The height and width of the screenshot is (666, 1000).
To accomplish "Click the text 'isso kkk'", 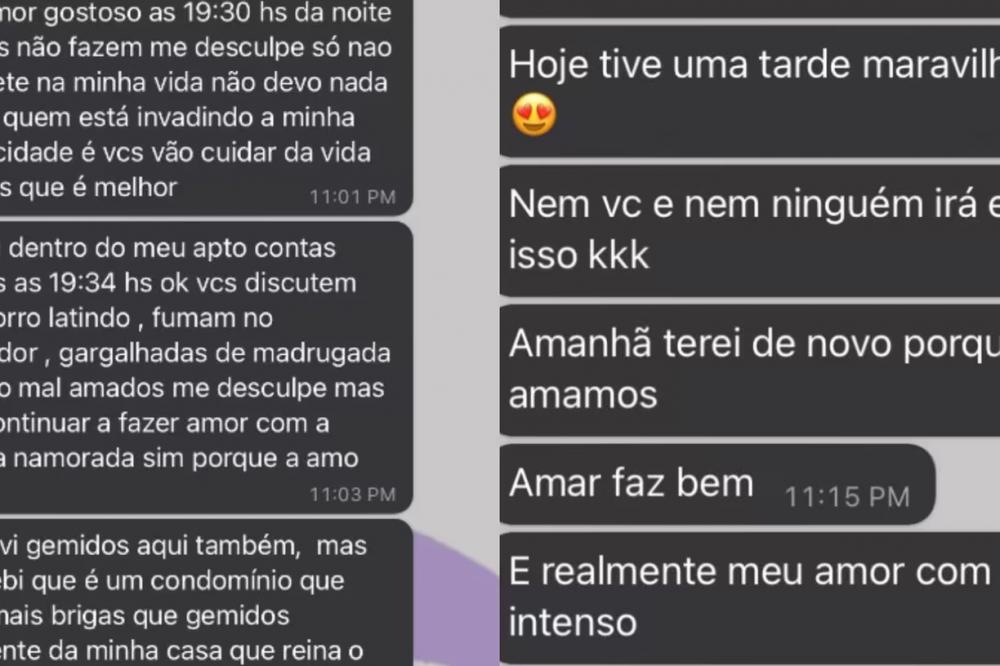I will tap(578, 255).
